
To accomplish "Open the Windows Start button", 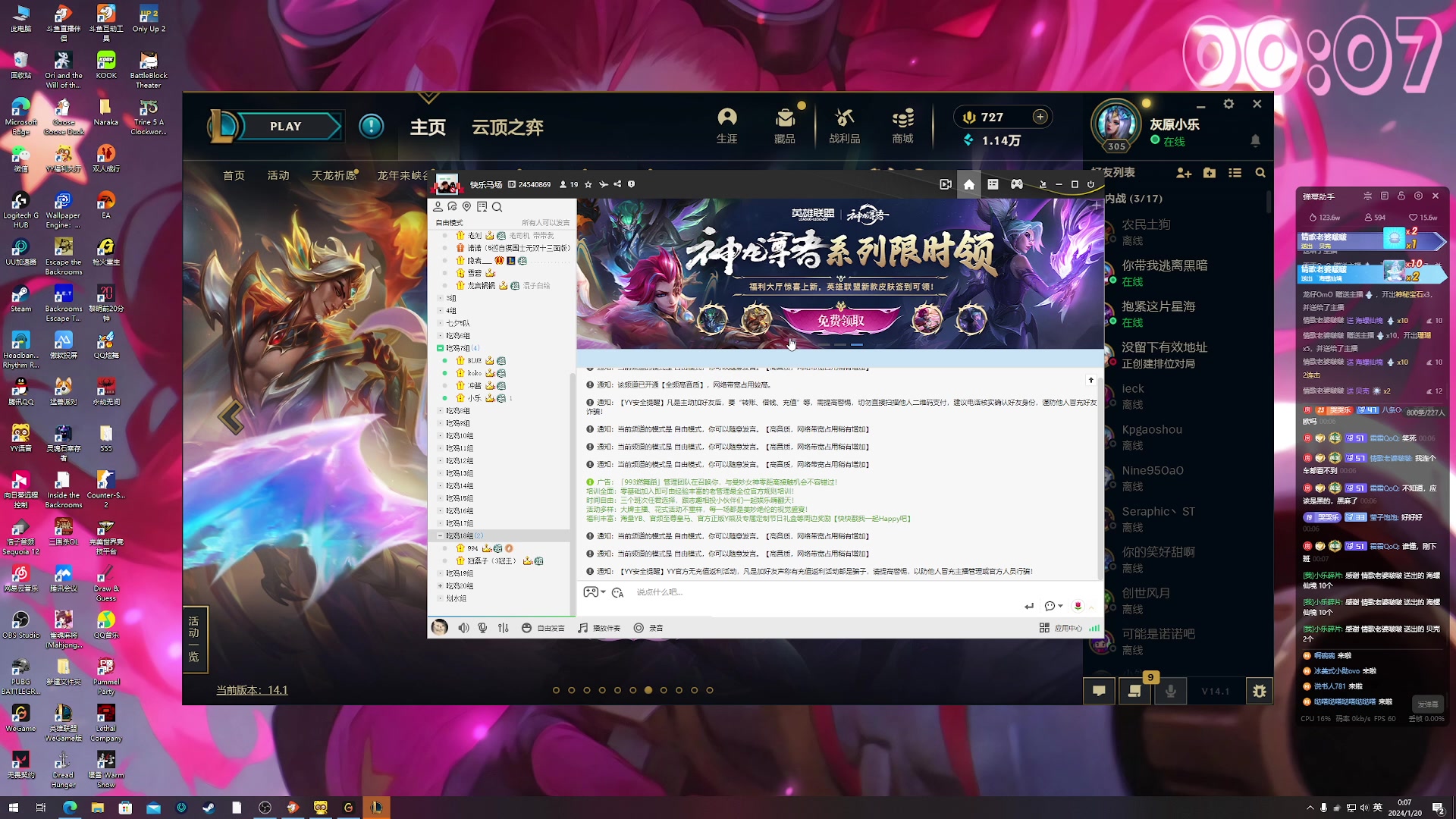I will (13, 808).
